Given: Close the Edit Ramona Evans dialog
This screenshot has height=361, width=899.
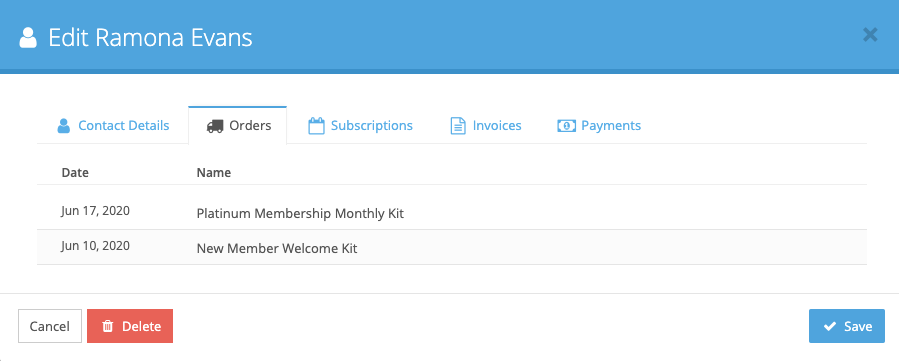Looking at the screenshot, I should point(870,36).
